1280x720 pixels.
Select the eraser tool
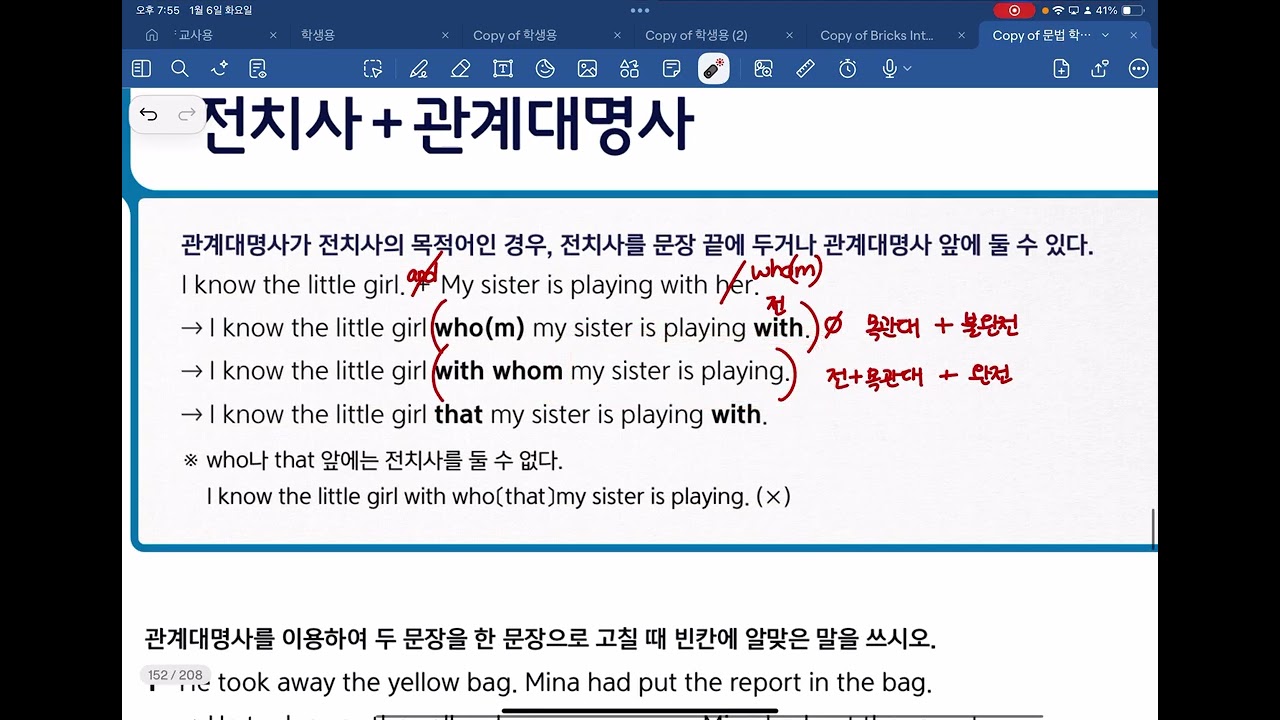460,69
